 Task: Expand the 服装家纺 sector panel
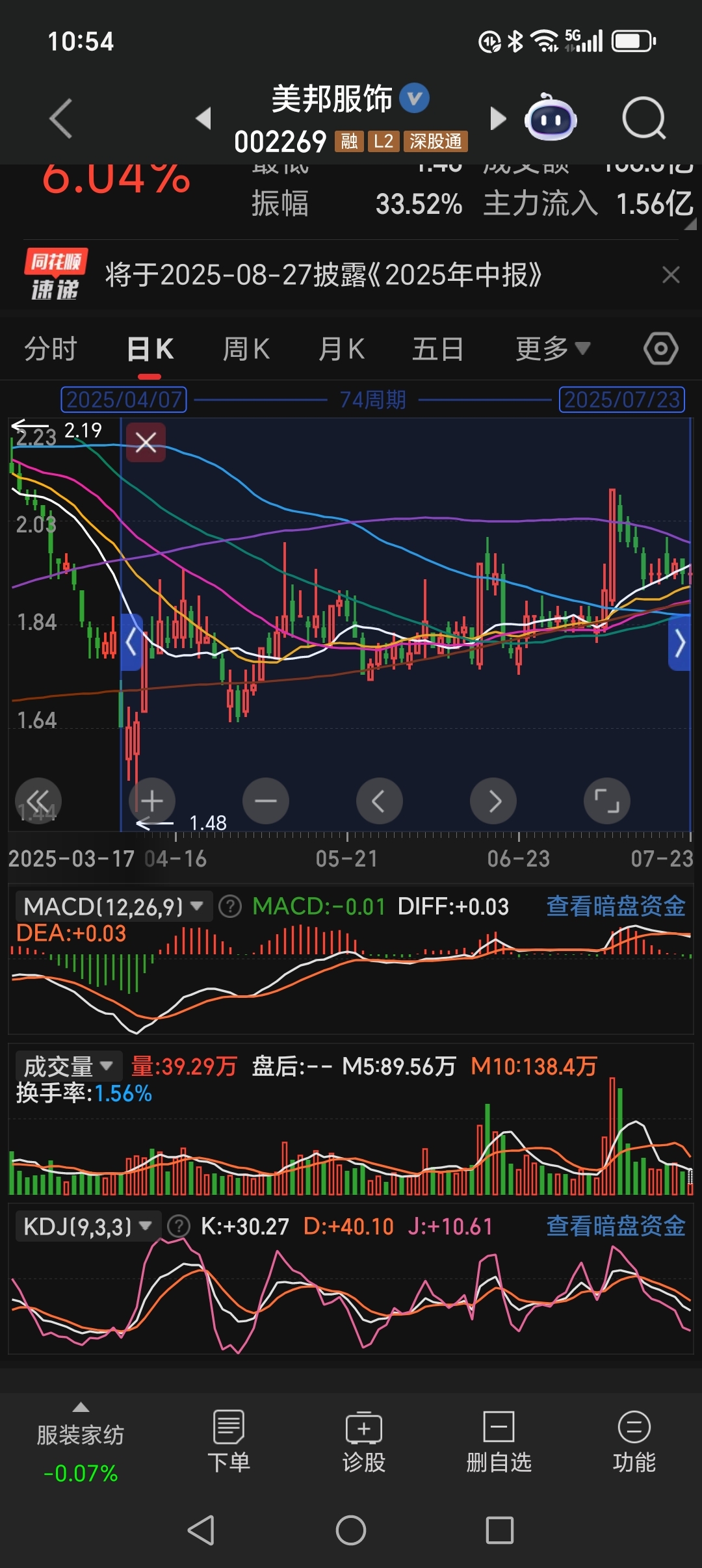click(81, 1443)
